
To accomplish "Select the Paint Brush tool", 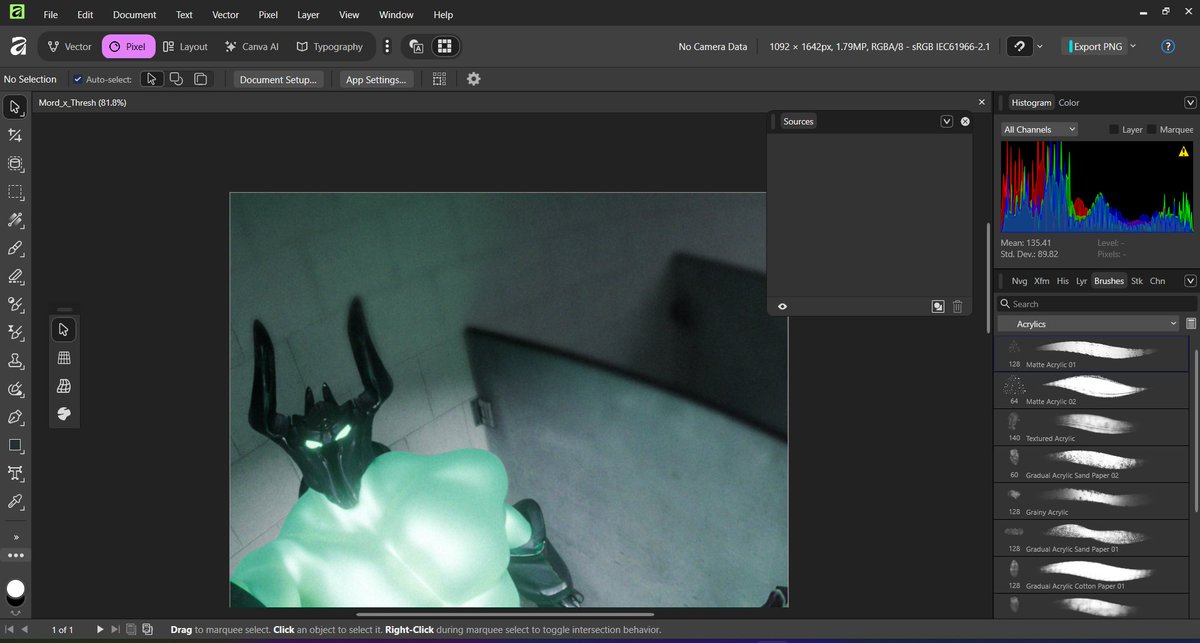I will 15,247.
